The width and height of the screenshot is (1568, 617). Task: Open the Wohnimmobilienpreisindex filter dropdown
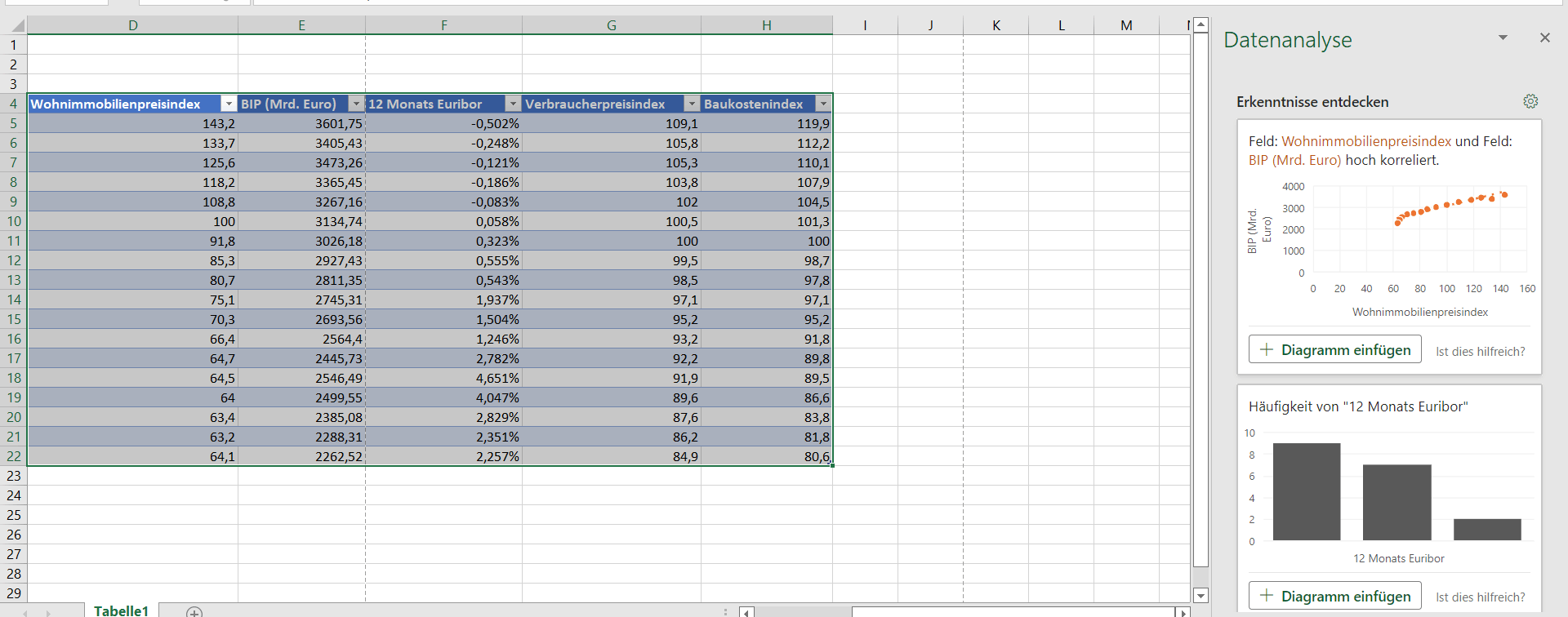[229, 104]
